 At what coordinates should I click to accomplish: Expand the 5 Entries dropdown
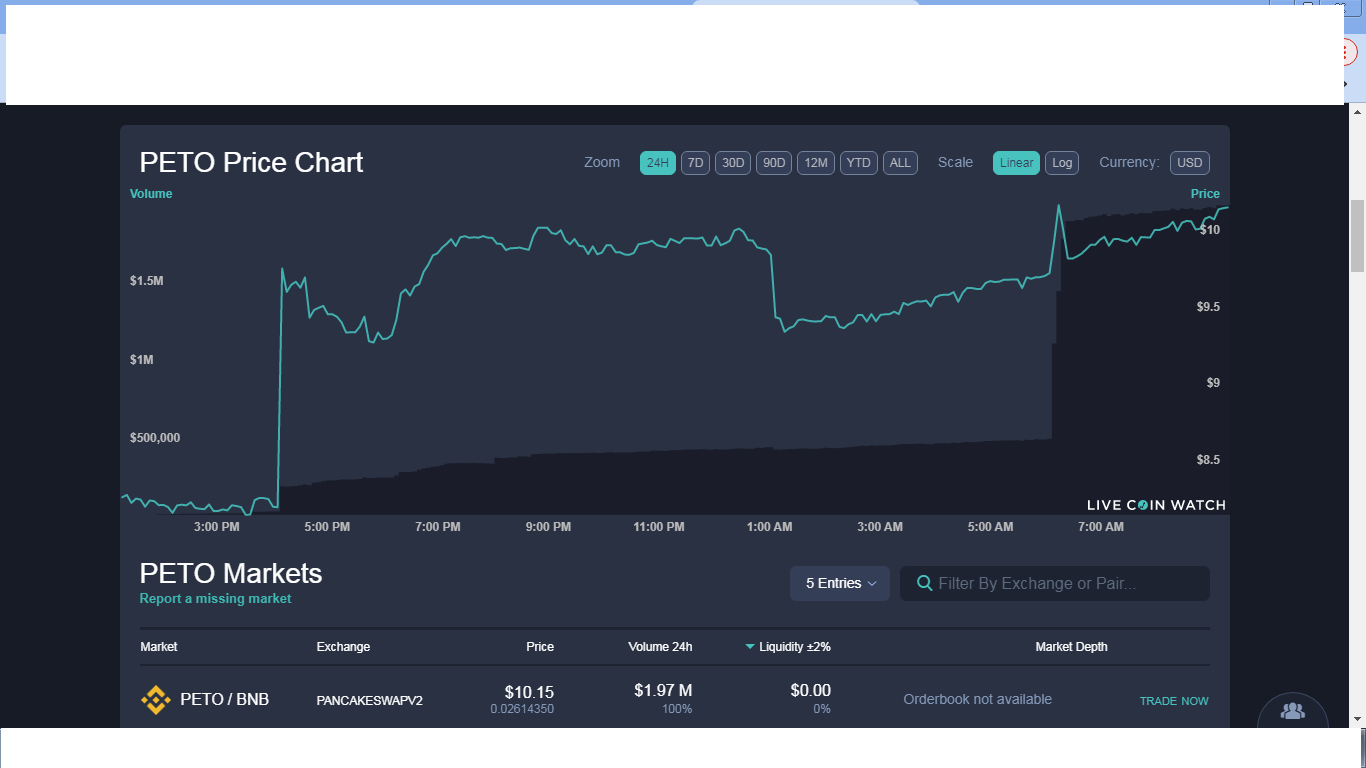840,583
